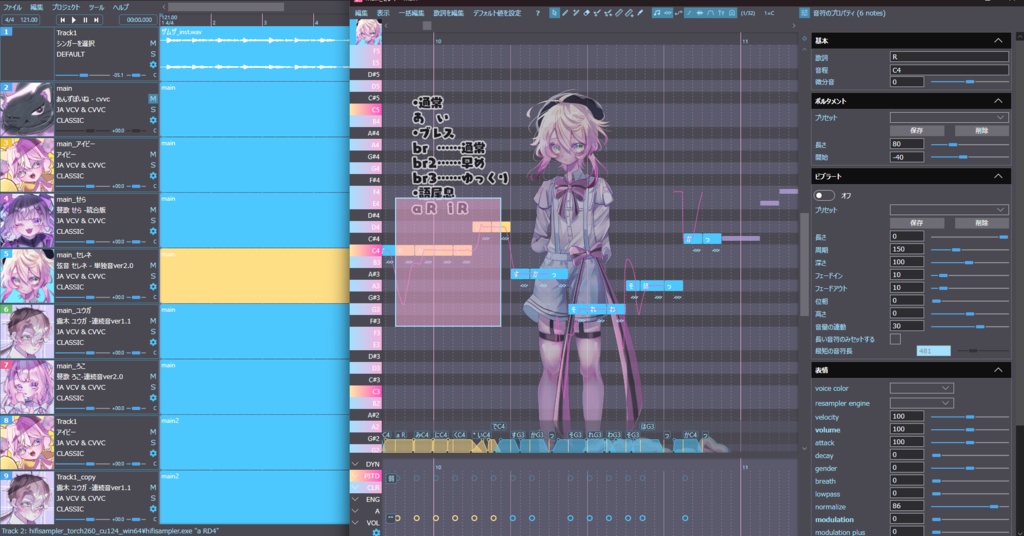Click the vibrato 周期 slider
This screenshot has width=1024, height=536.
970,249
